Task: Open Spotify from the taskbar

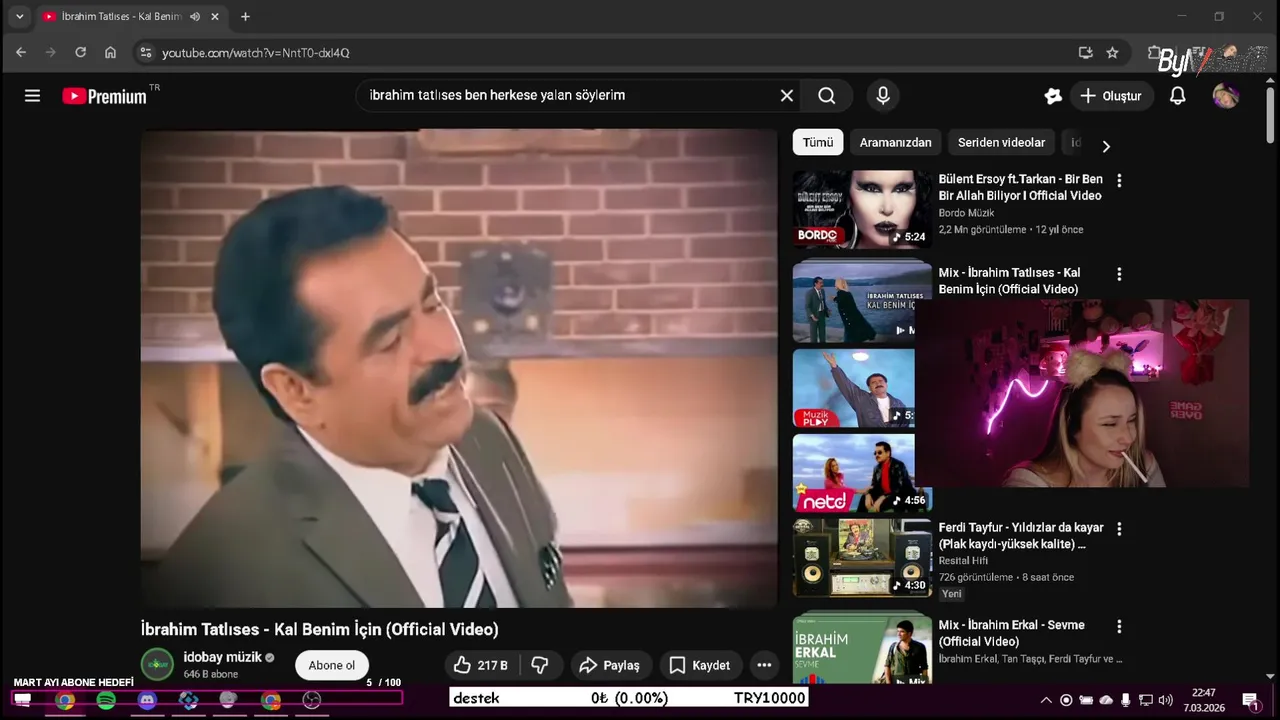Action: (106, 700)
